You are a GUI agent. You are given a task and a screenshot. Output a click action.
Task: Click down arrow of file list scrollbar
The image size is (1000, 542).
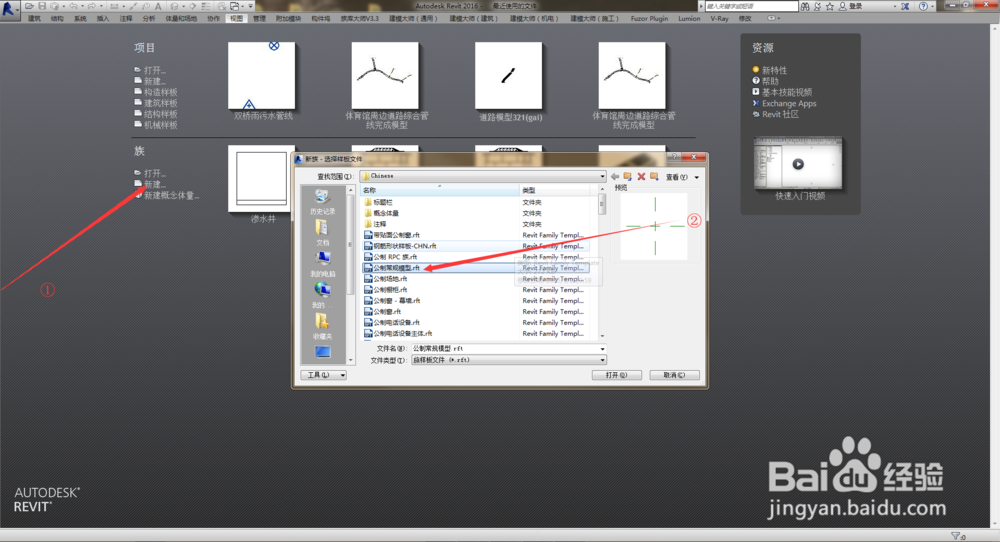pyautogui.click(x=601, y=336)
